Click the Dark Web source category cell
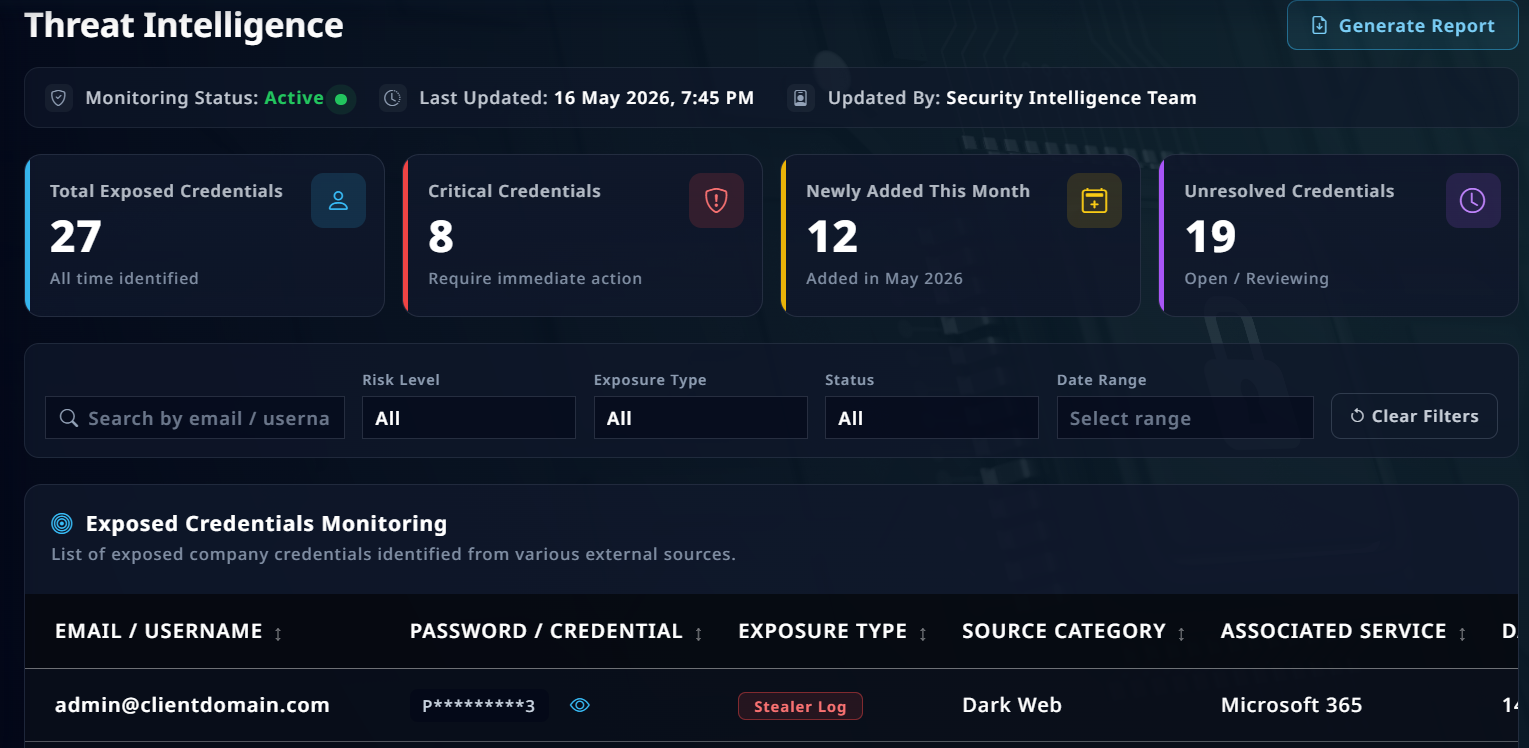This screenshot has width=1529, height=748. (x=1012, y=705)
